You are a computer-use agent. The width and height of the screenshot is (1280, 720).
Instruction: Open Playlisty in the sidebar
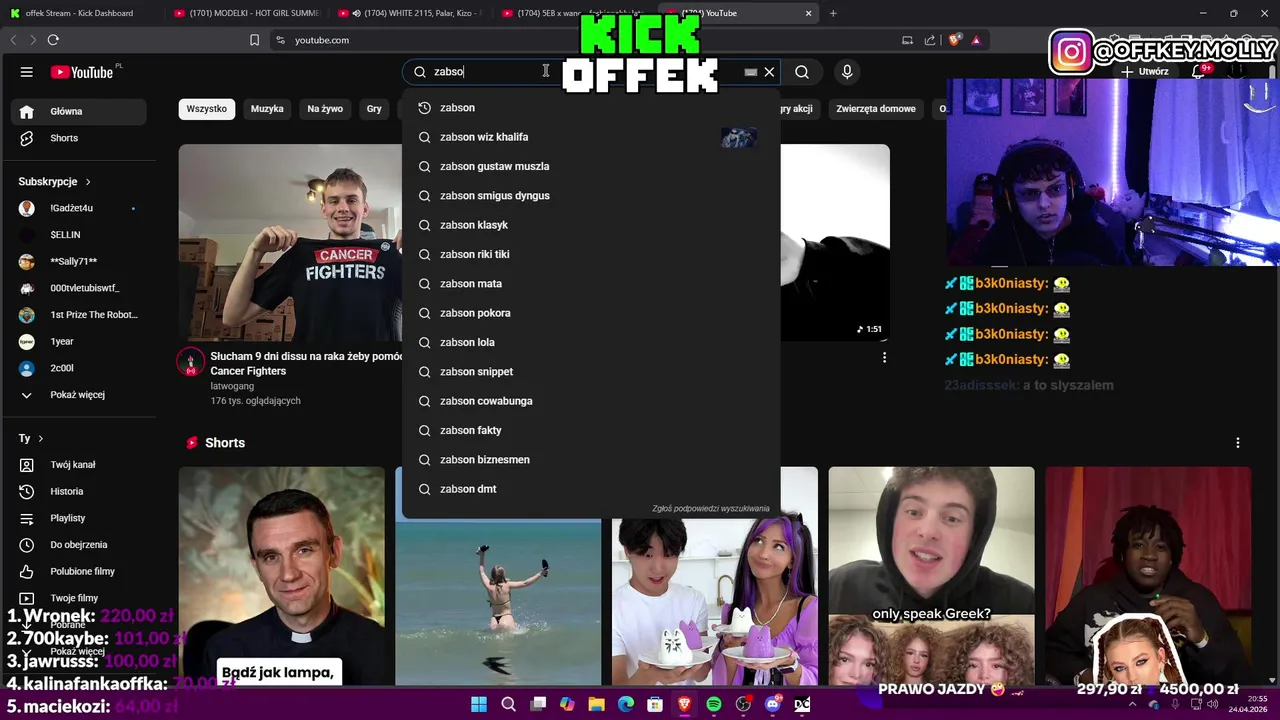click(79, 518)
